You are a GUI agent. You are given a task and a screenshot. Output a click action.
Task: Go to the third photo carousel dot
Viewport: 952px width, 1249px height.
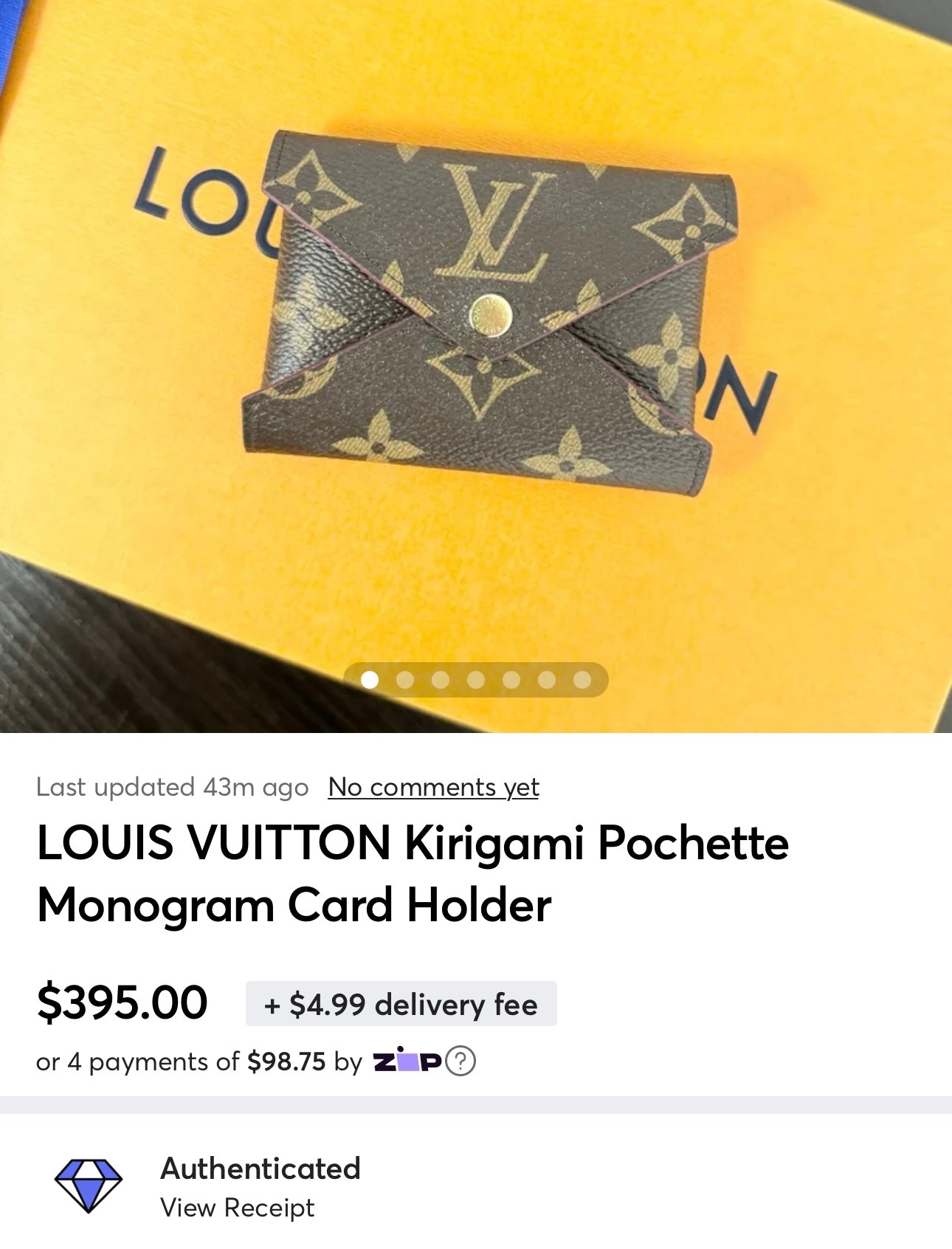click(x=441, y=680)
